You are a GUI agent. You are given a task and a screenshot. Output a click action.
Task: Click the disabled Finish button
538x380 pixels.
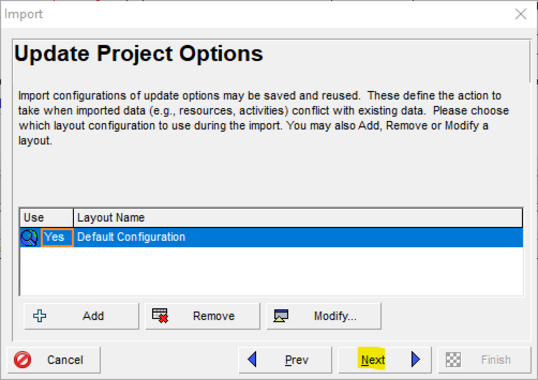(484, 360)
